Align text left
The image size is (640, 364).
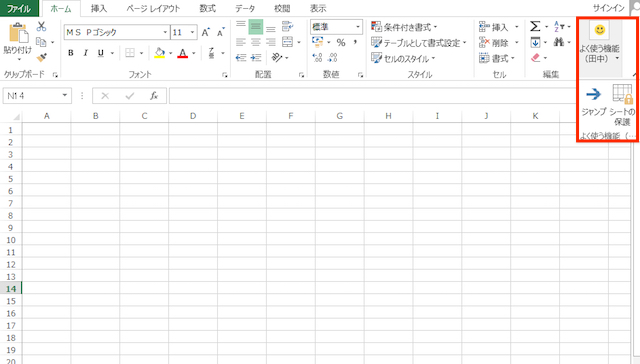click(x=241, y=42)
